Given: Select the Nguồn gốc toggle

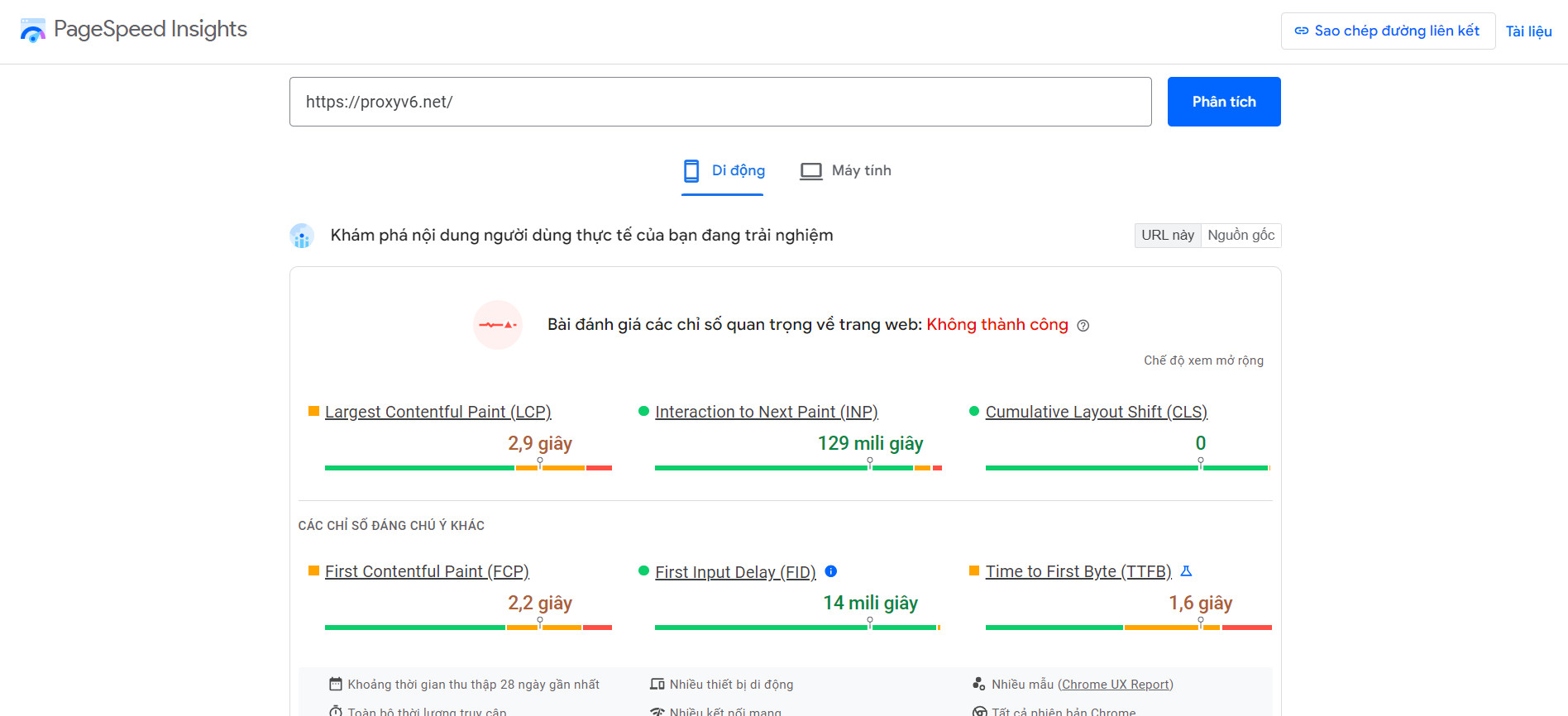Looking at the screenshot, I should 1241,236.
